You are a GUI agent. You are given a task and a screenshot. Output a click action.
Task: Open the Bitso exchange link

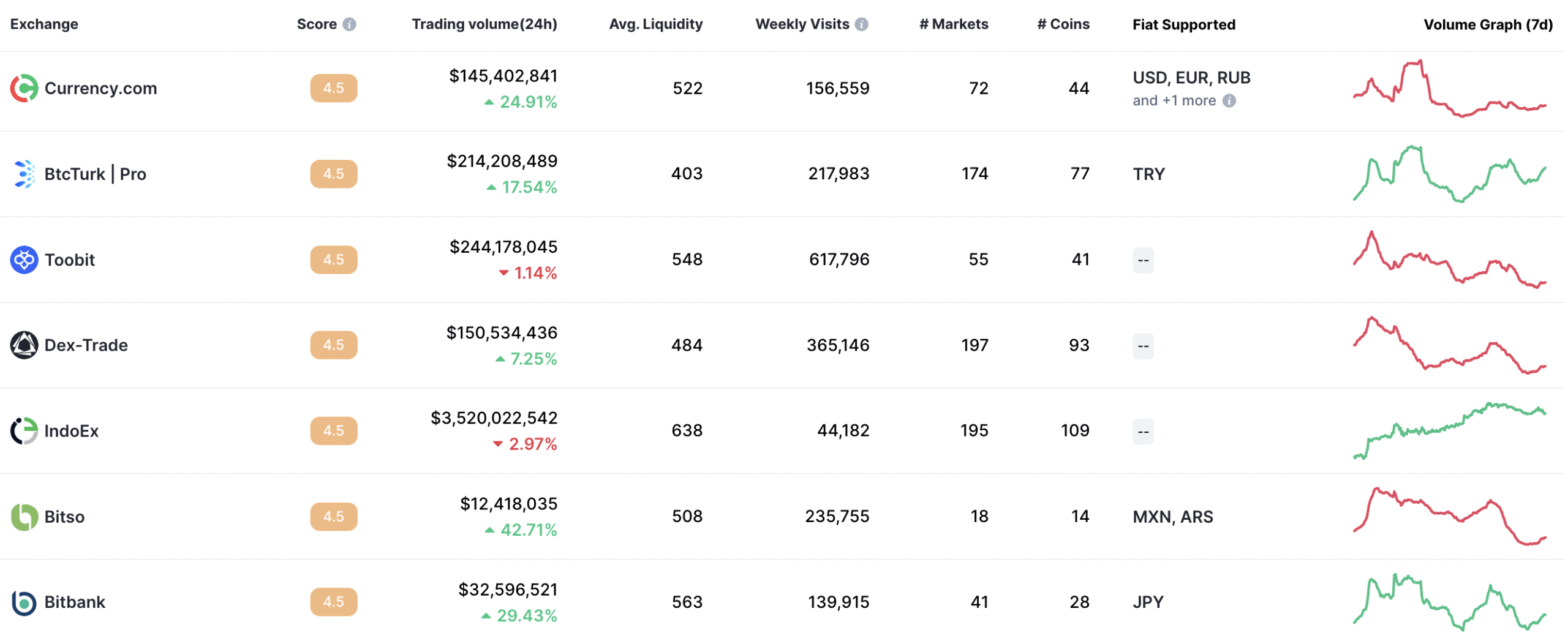tap(64, 517)
